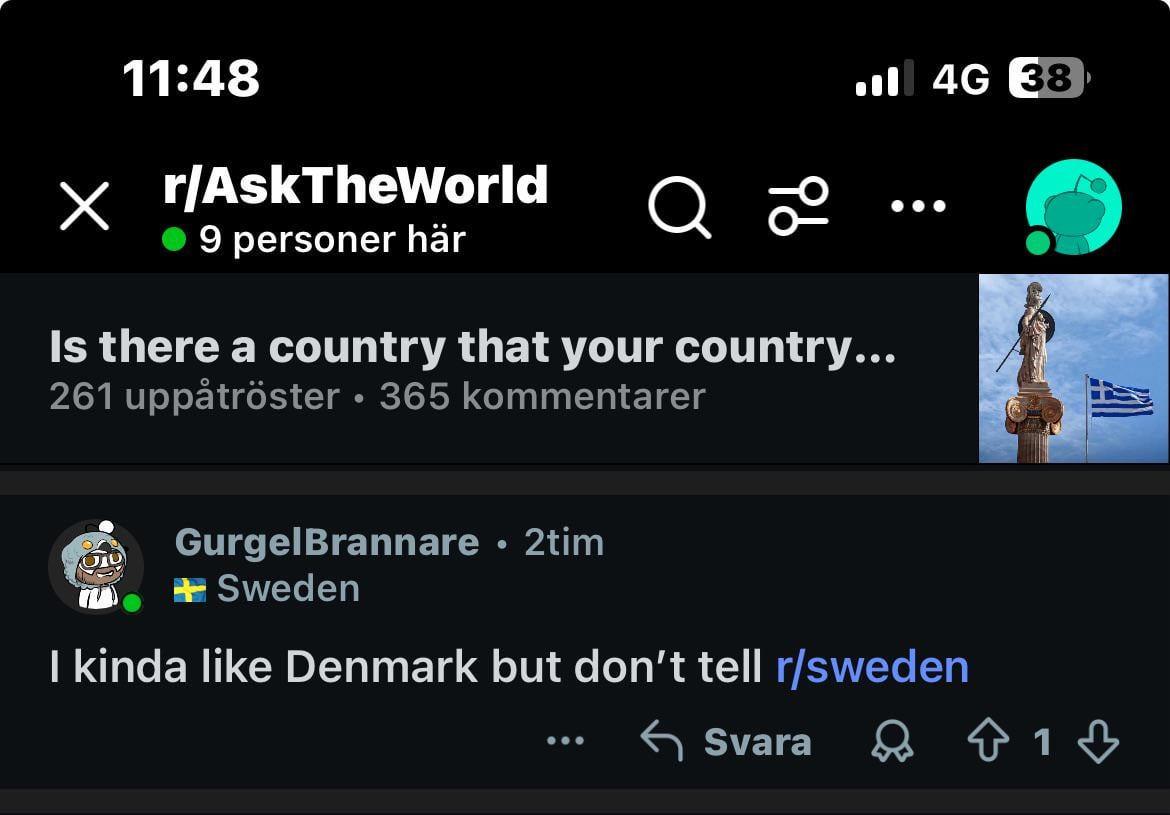Tap the Svara reply button
The image size is (1170, 815).
click(726, 742)
